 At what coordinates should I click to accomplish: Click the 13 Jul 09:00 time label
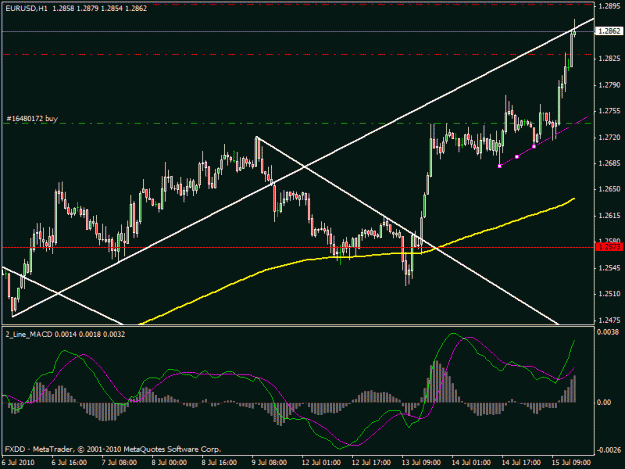421,463
